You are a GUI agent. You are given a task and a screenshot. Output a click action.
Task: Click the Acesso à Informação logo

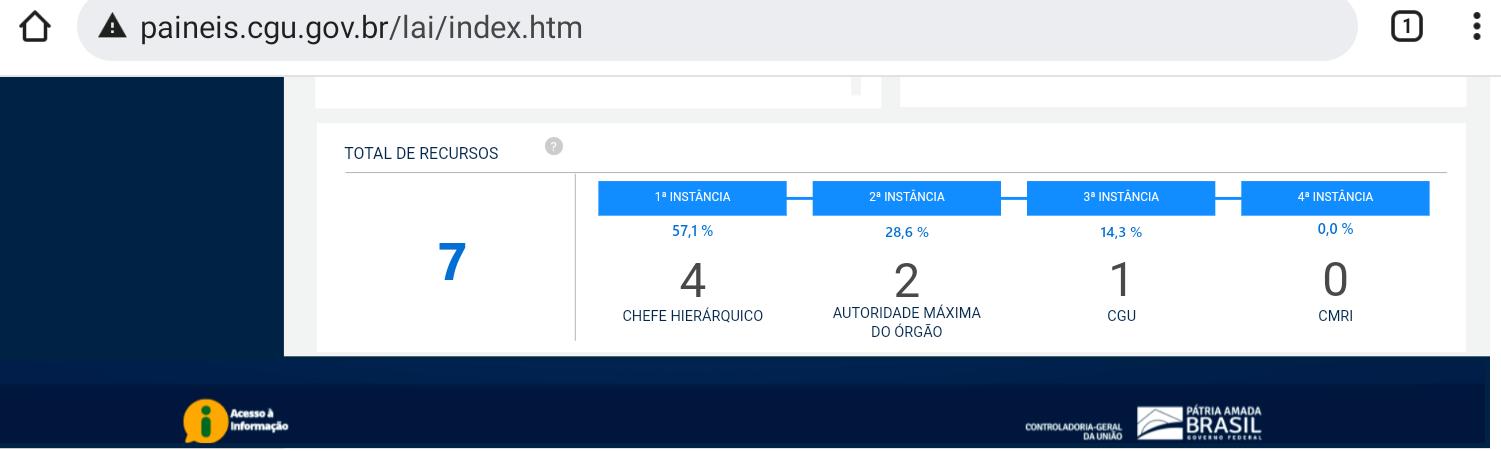(236, 421)
